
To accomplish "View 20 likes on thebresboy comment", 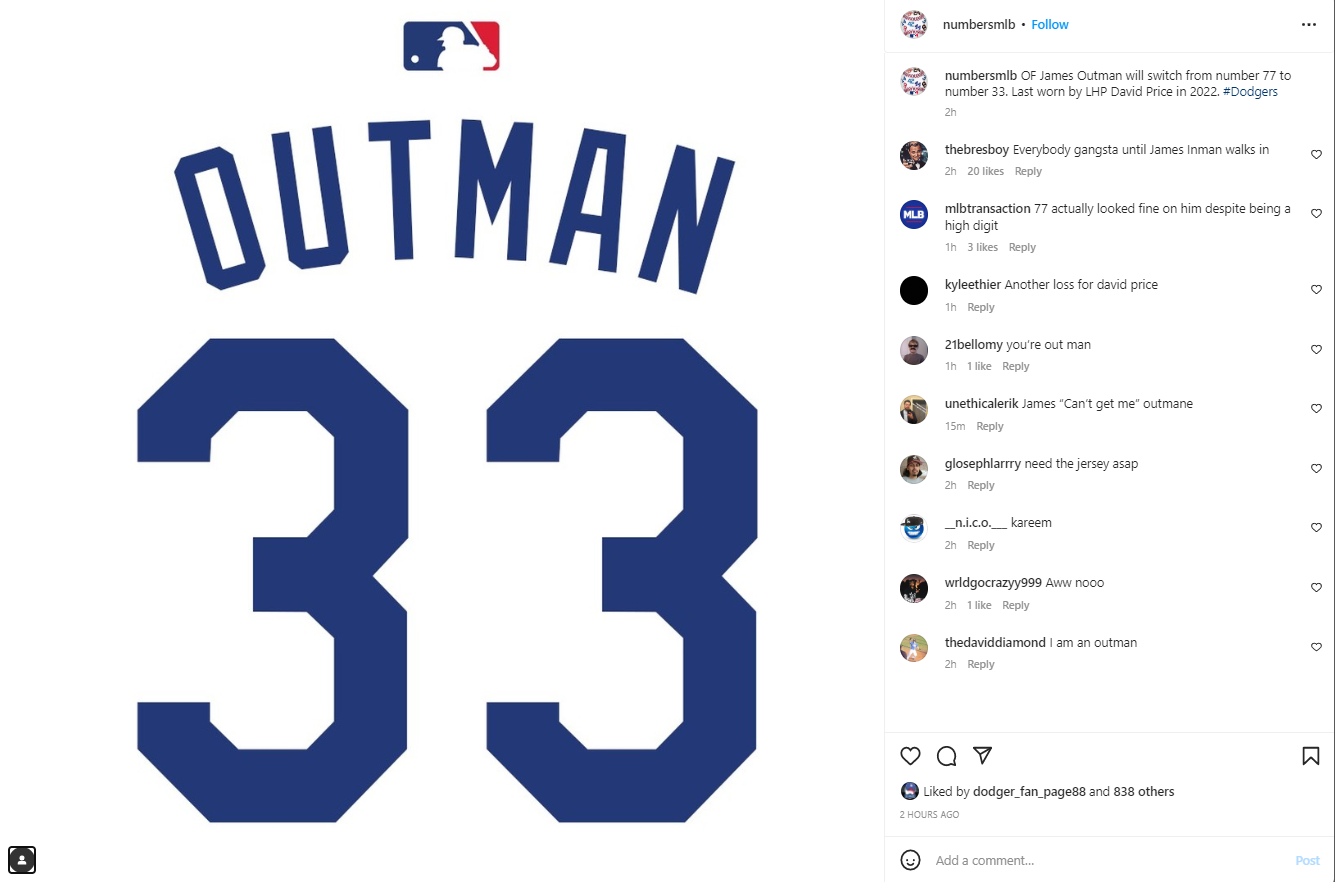I will [x=985, y=172].
